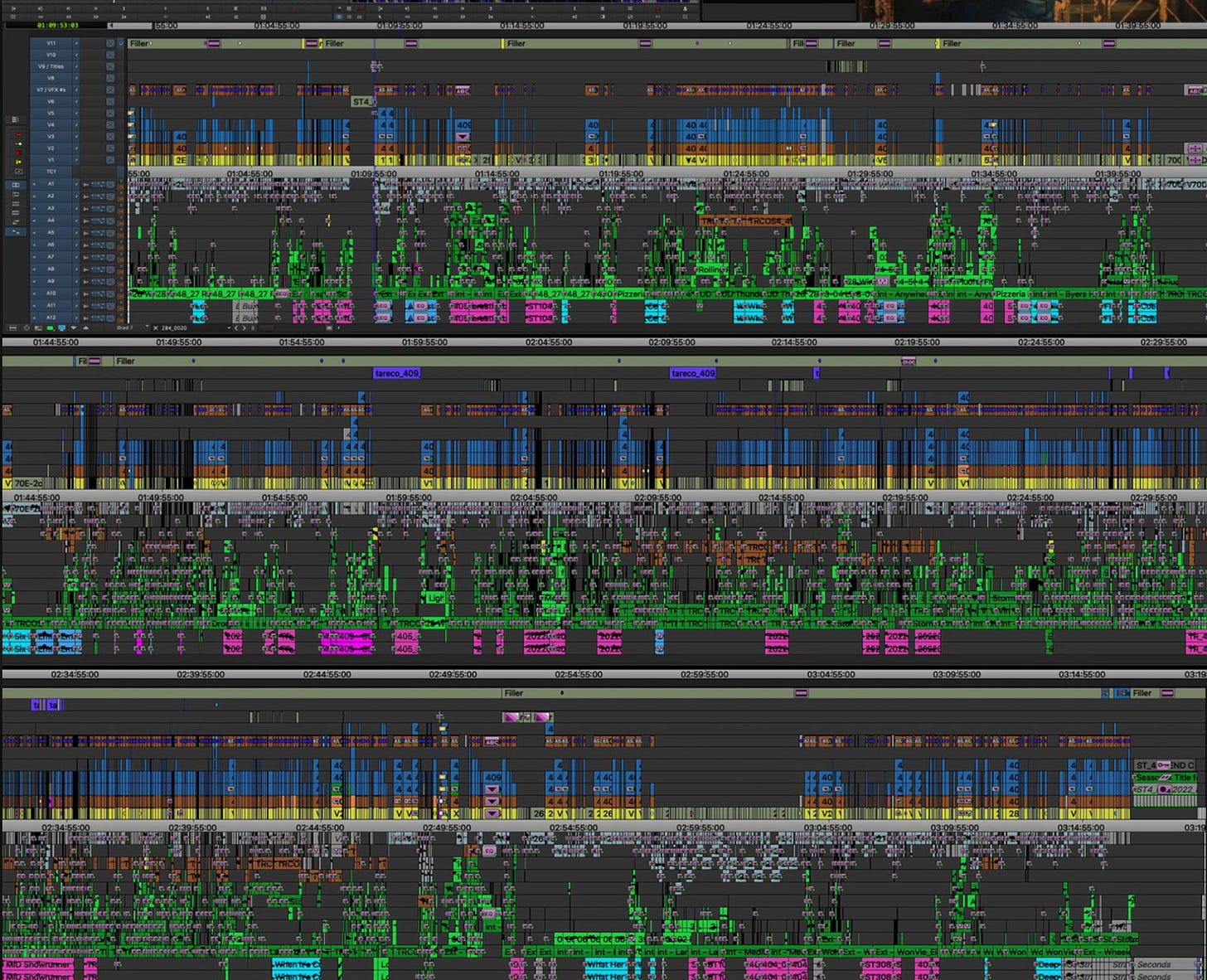This screenshot has width=1207, height=980.
Task: Click the V7 / VFX track monitor icon
Action: coord(110,90)
